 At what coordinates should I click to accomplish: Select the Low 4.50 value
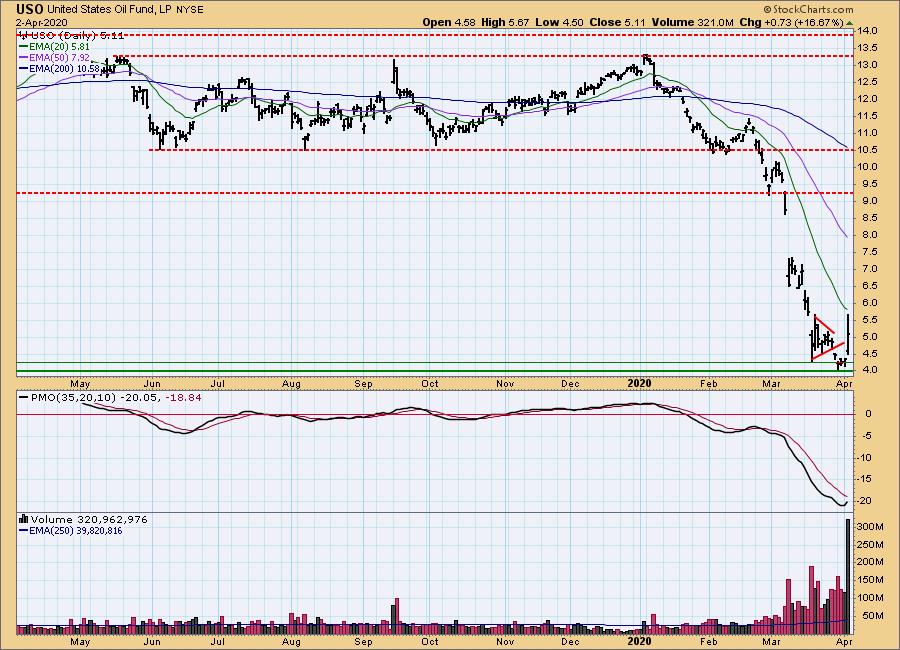pos(559,22)
